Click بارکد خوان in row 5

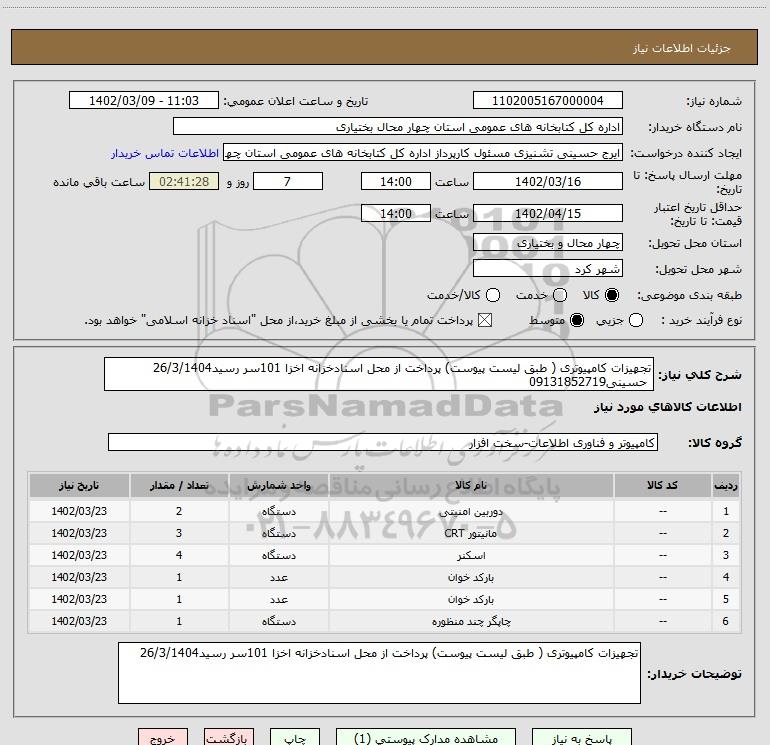pos(471,600)
